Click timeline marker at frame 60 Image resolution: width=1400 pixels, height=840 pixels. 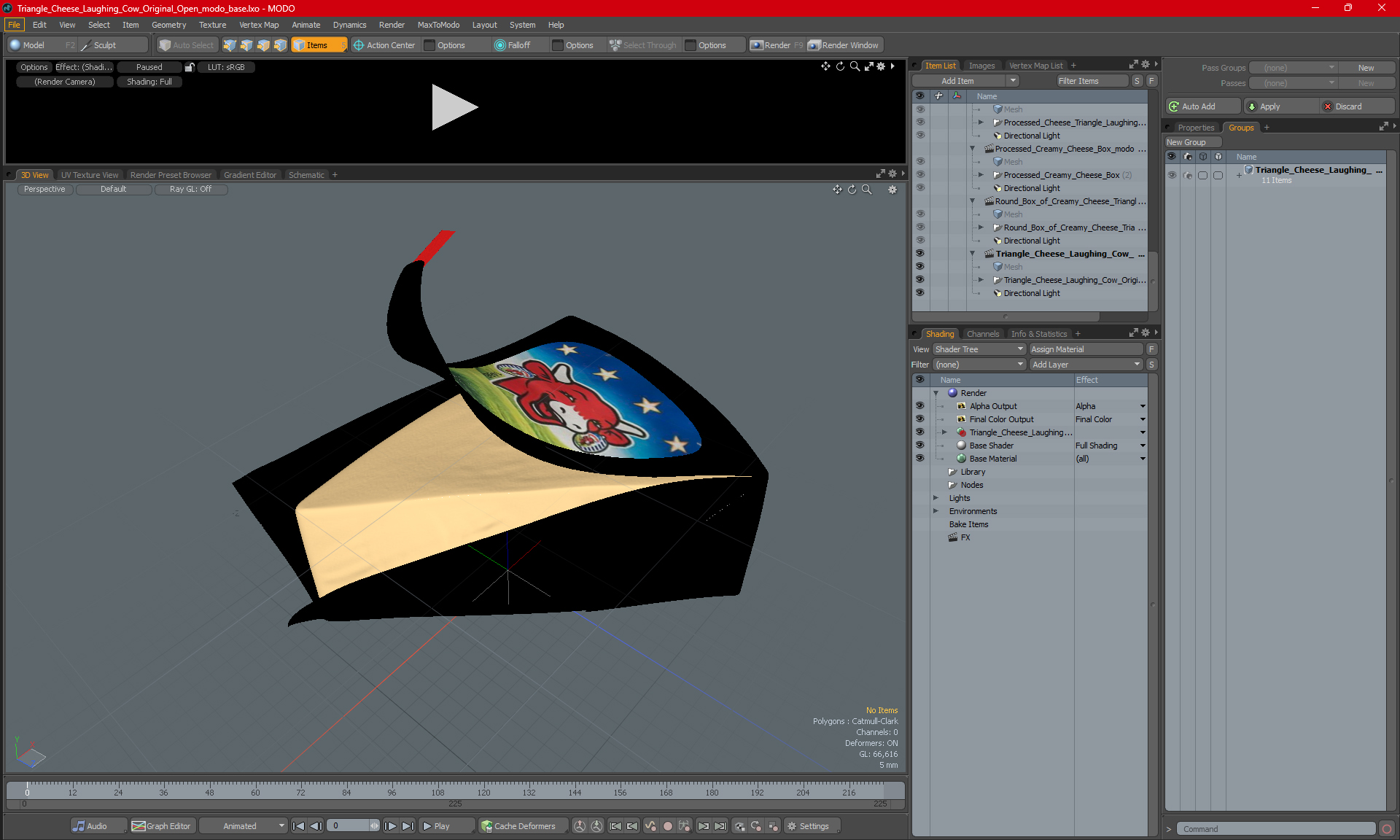[x=255, y=792]
